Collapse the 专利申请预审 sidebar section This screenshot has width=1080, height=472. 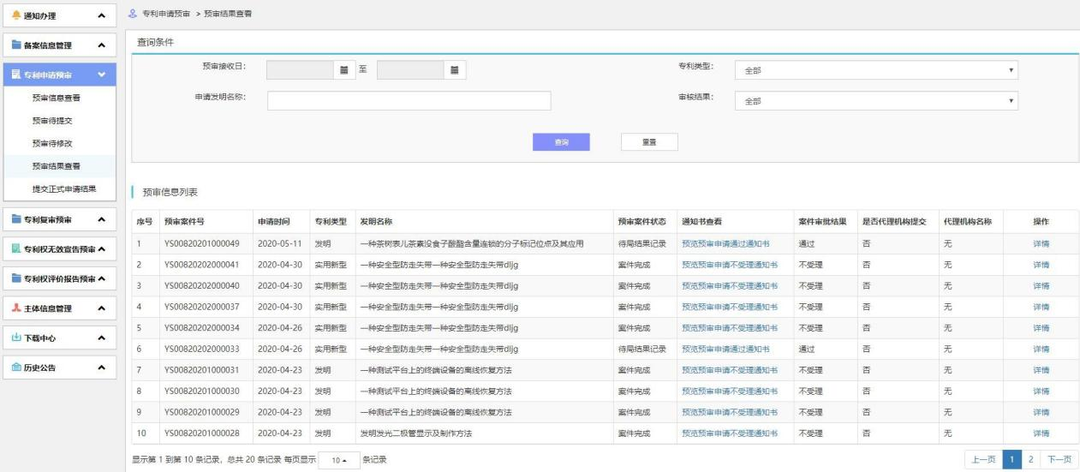[101, 75]
